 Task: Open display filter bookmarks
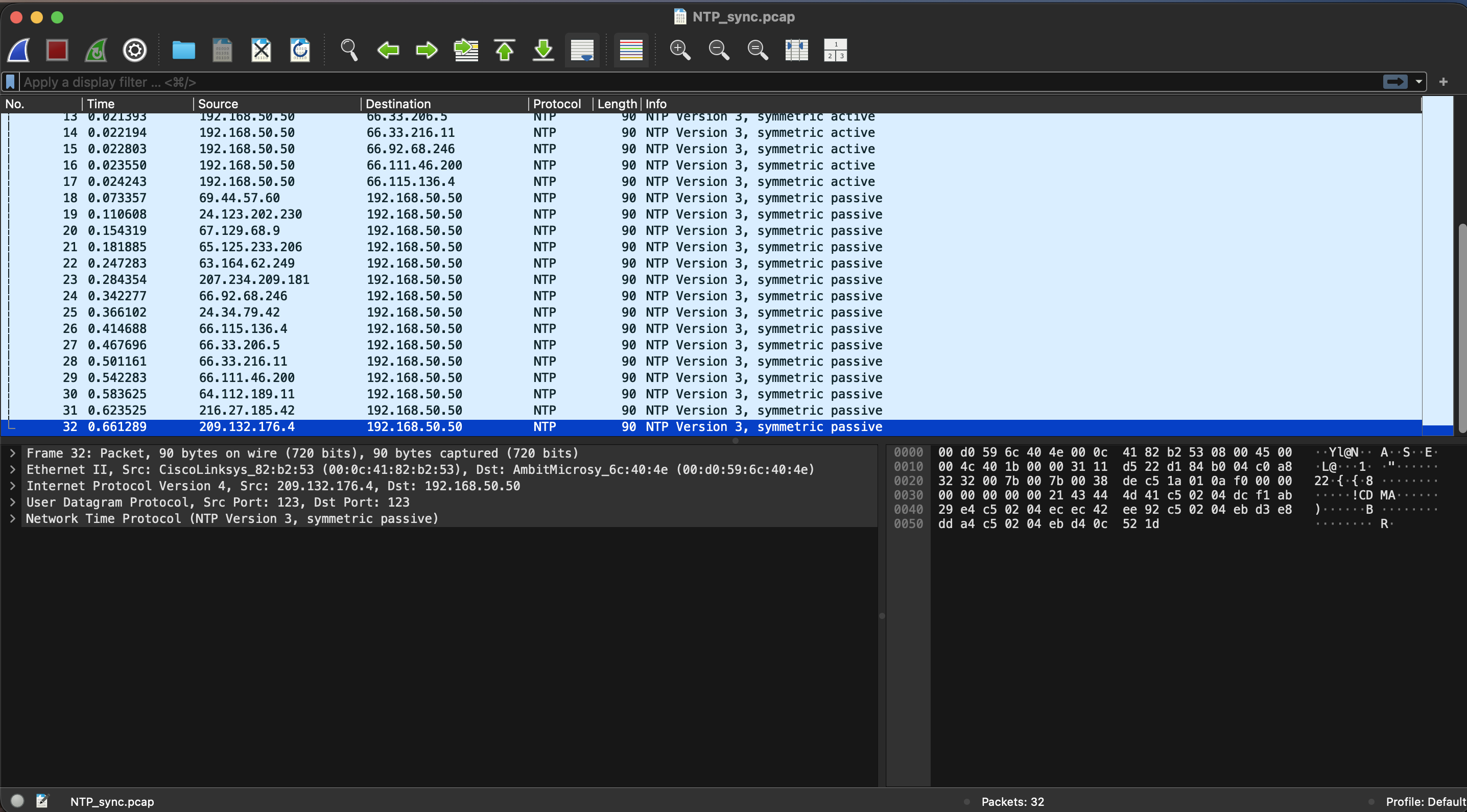tap(10, 82)
